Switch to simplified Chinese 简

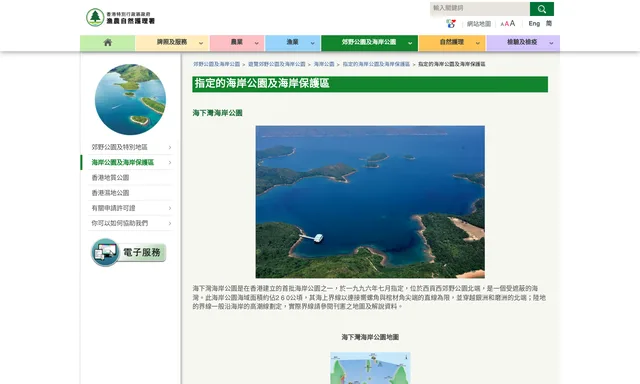(549, 23)
